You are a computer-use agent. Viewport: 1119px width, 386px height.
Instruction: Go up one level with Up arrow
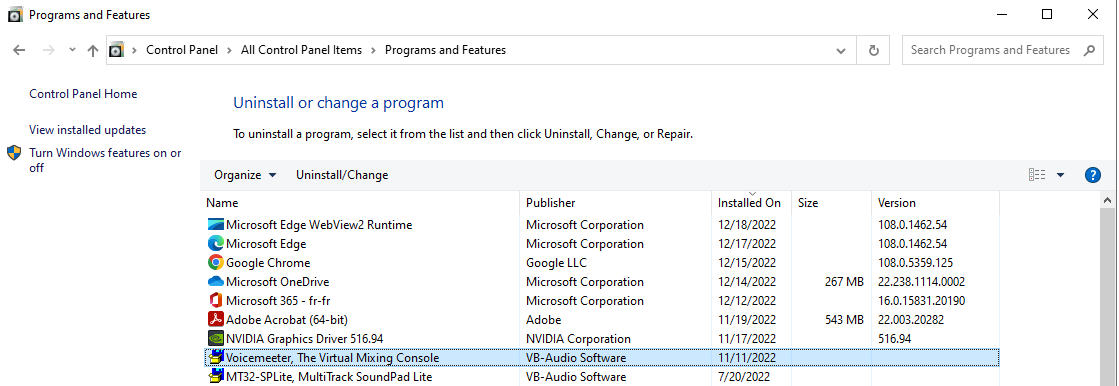[x=92, y=50]
